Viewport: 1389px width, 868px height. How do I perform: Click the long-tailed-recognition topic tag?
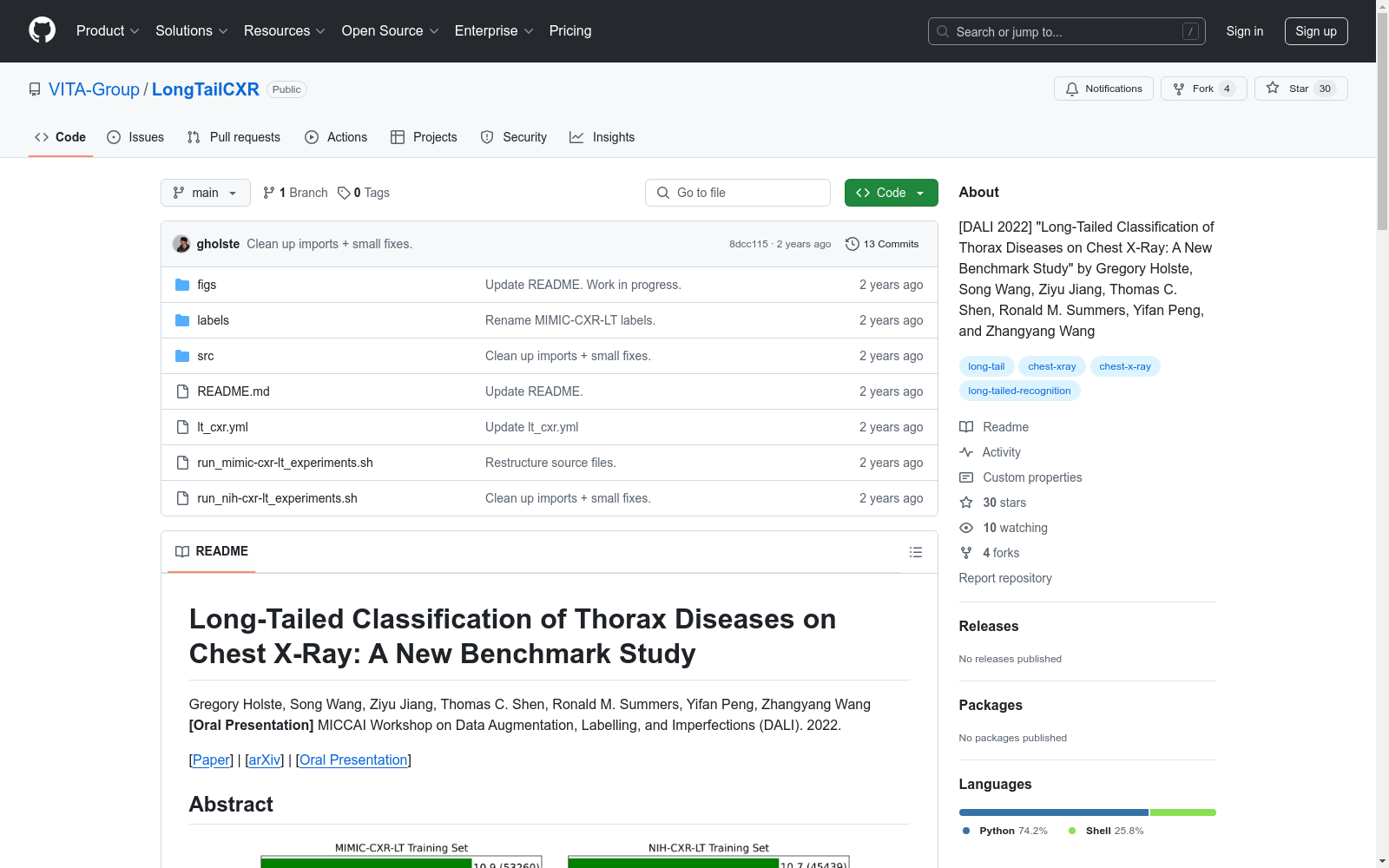click(x=1019, y=391)
